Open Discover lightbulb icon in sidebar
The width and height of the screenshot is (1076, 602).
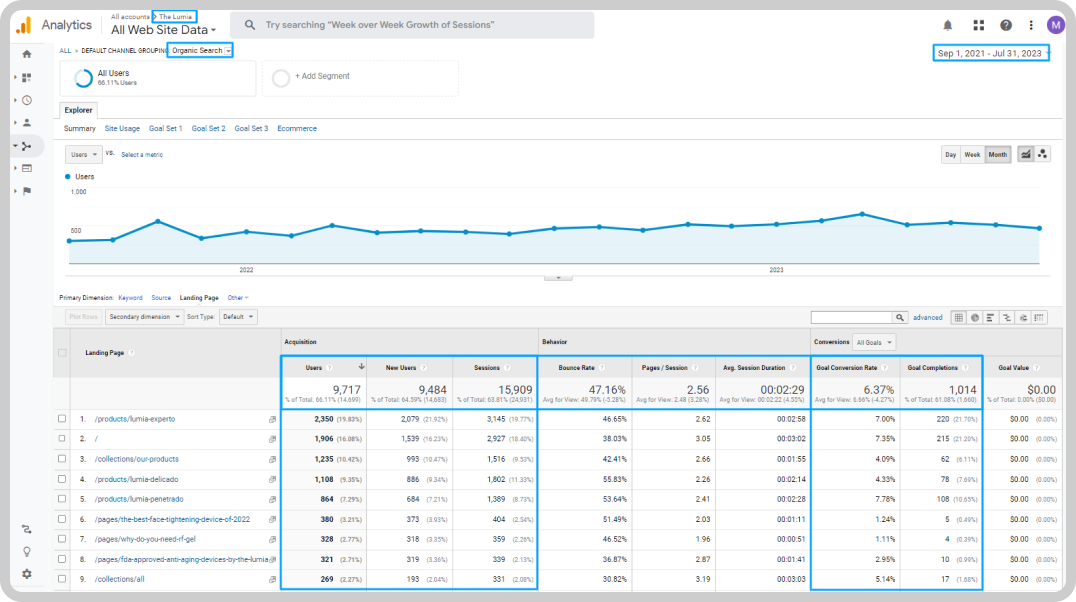pos(27,551)
